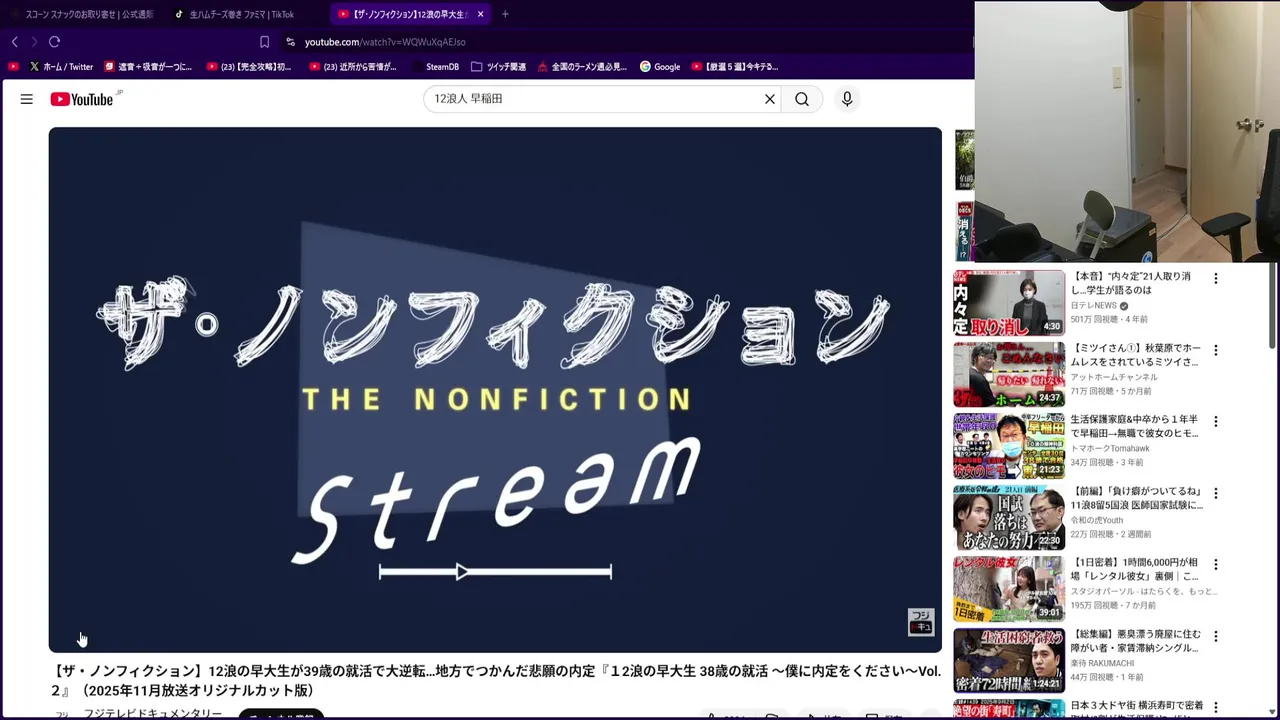Open the 遺書＋吸書が一つに bookmark
Screen dimensions: 1280x720
148,67
